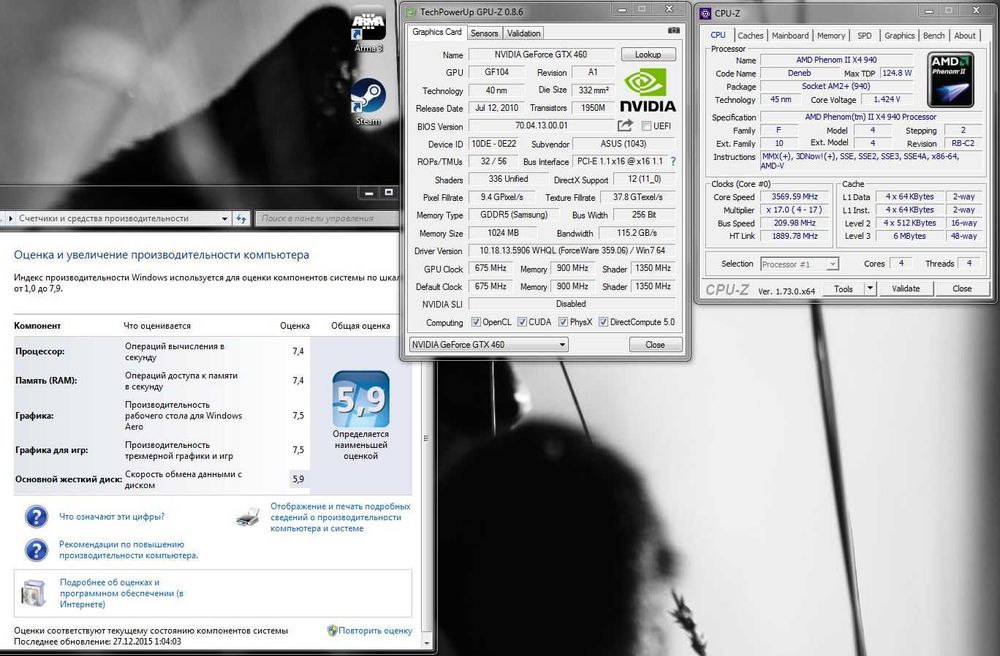The width and height of the screenshot is (1000, 656).
Task: Click the 'Процессор' row score 7,4
Action: [298, 351]
